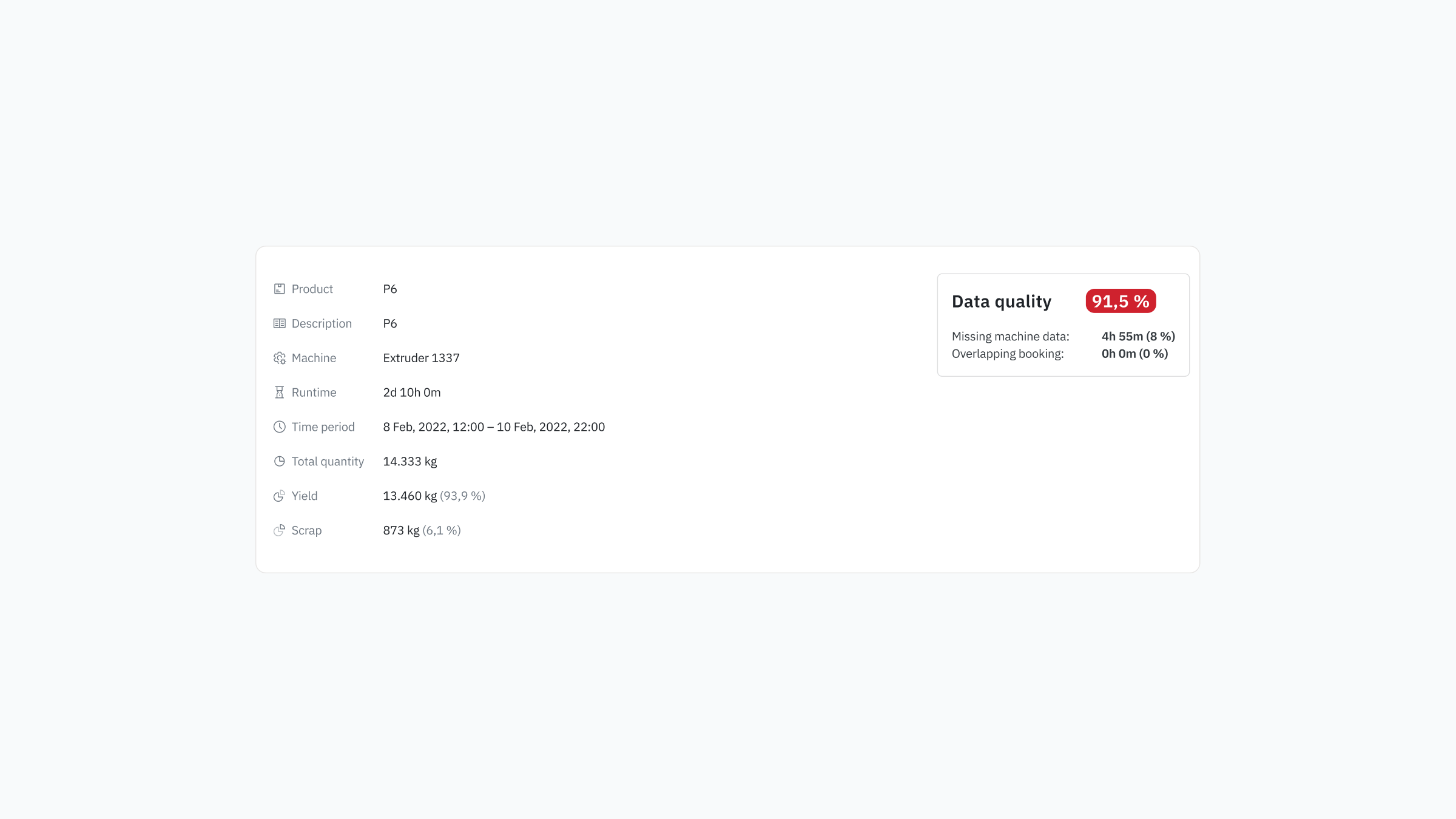The width and height of the screenshot is (1456, 819).
Task: Click the Total quantity label
Action: coord(328,462)
